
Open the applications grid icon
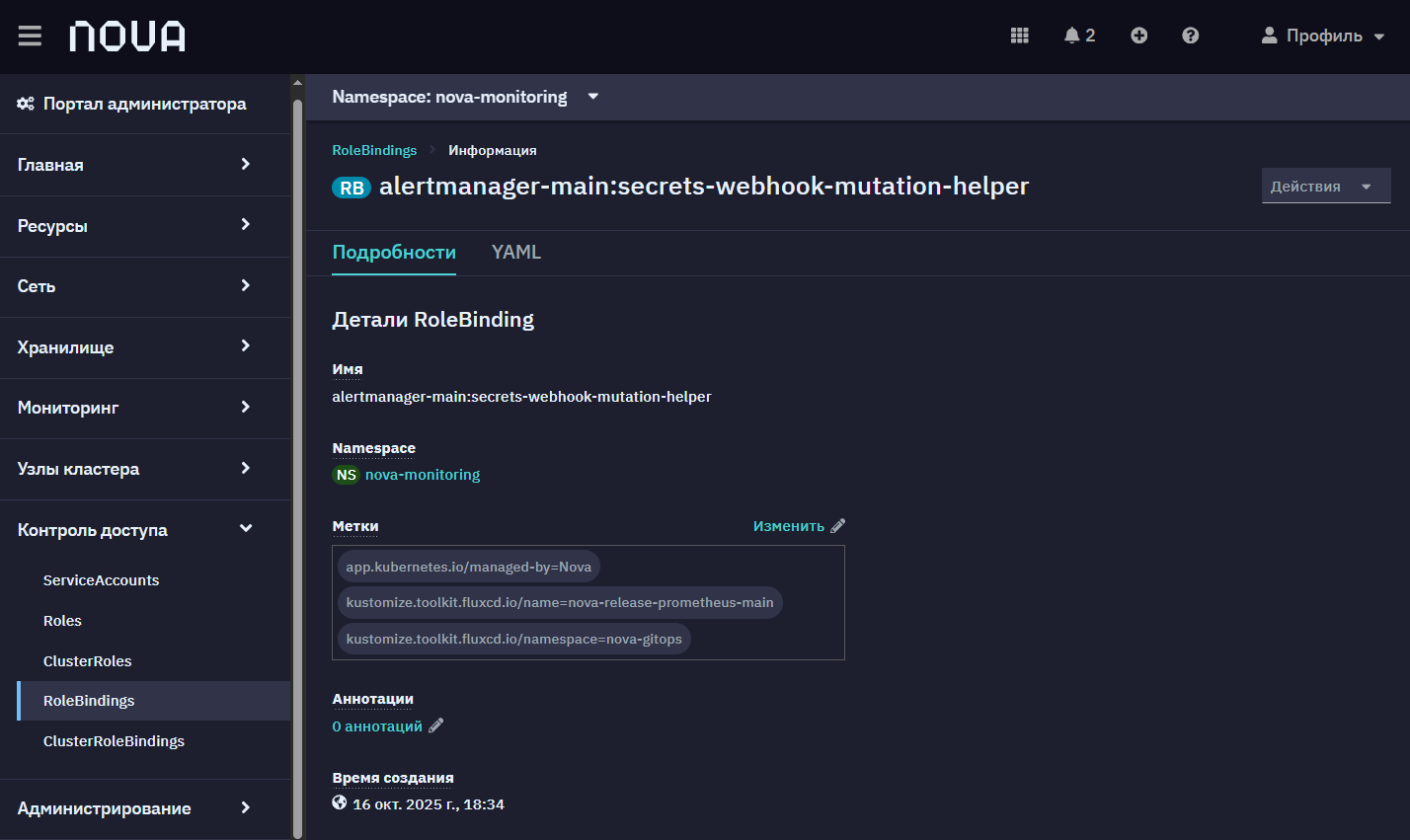pyautogui.click(x=1020, y=36)
